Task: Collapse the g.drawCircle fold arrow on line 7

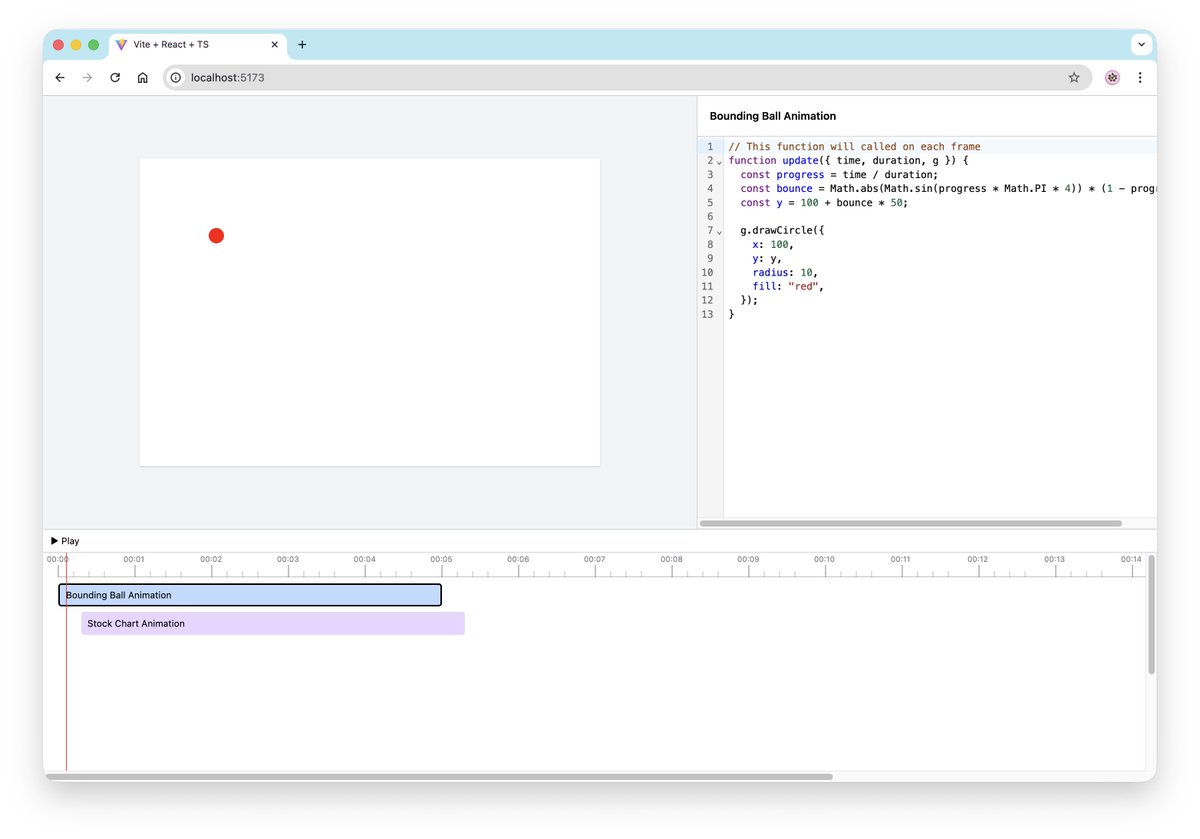Action: (719, 232)
